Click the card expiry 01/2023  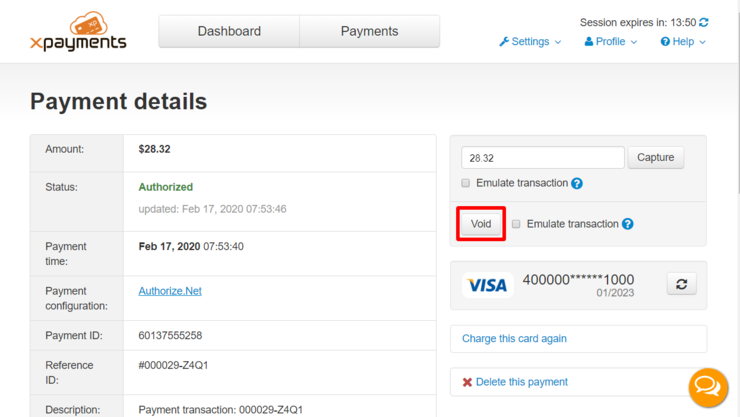coord(615,293)
